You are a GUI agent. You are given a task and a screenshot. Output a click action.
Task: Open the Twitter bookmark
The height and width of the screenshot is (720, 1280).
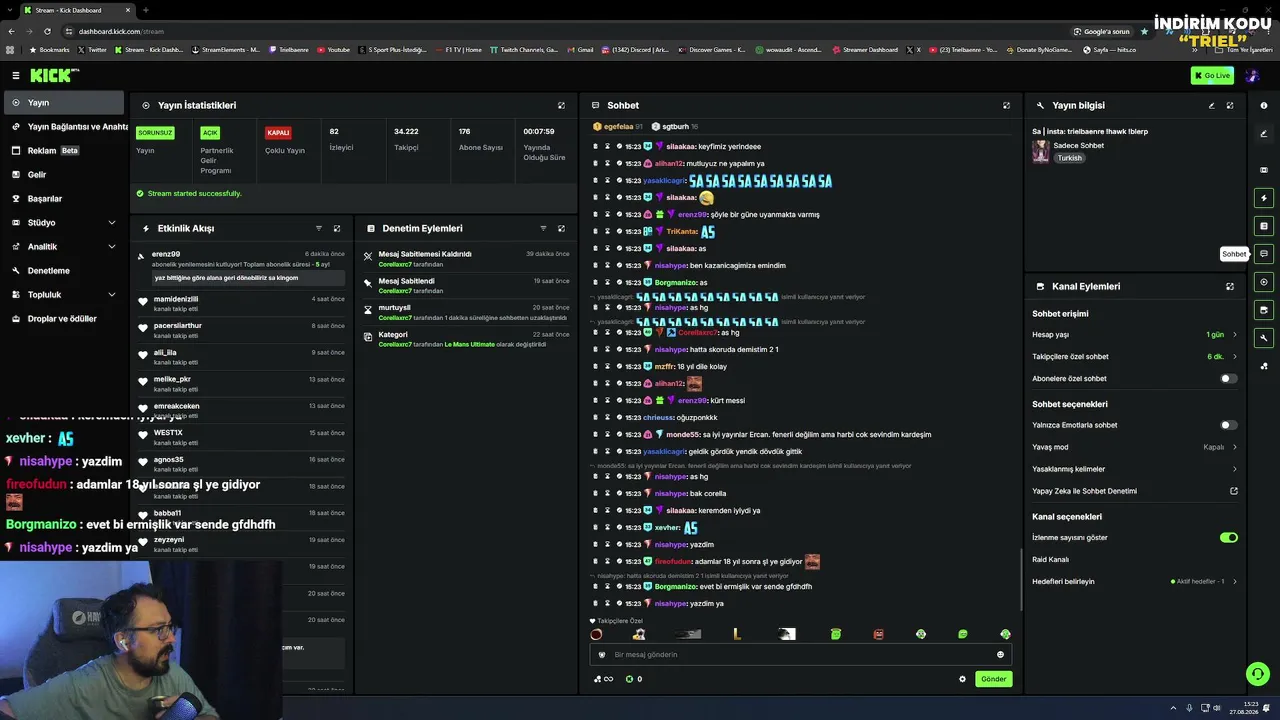92,50
